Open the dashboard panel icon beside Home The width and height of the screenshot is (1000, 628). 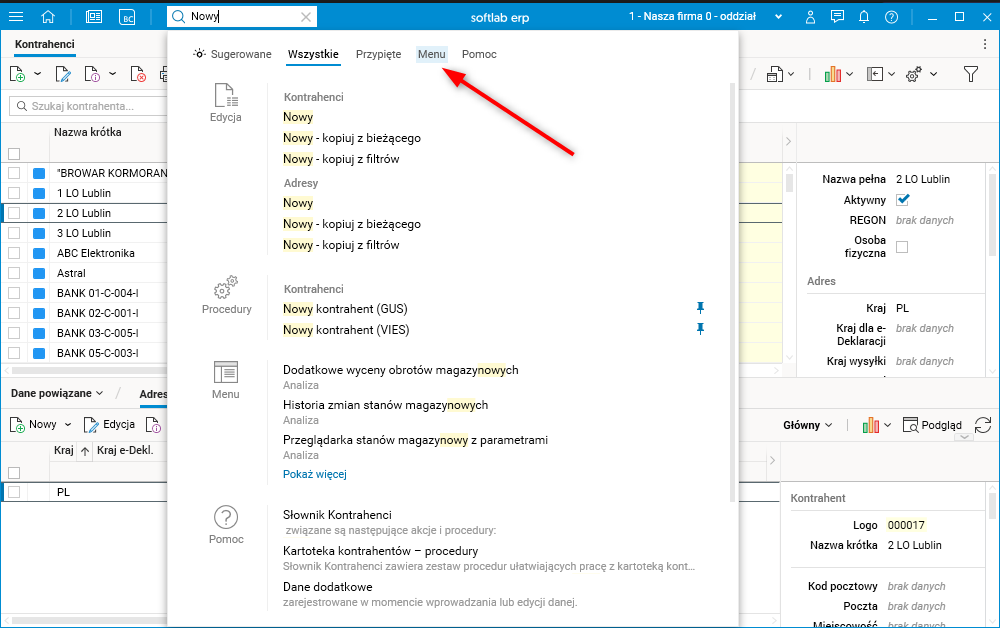(94, 17)
